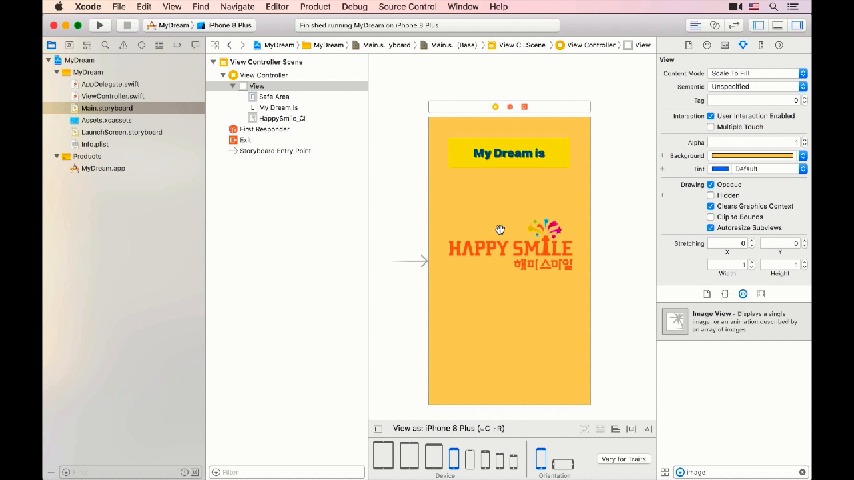The image size is (854, 480).
Task: Open the Background color dropdown arrow
Action: click(803, 156)
